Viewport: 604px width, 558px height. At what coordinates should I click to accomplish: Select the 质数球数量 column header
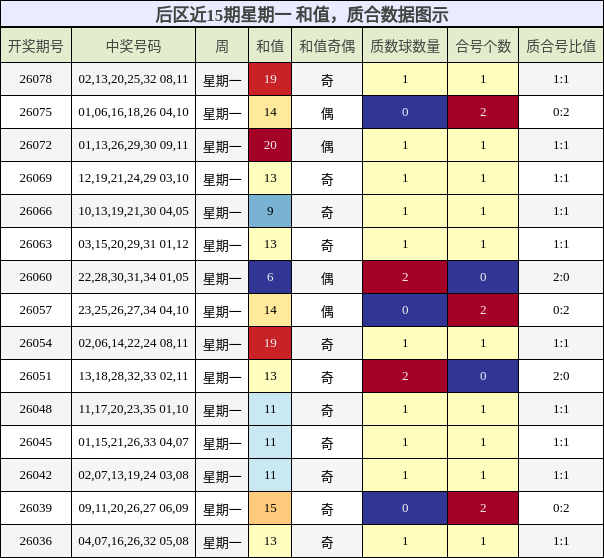point(405,46)
